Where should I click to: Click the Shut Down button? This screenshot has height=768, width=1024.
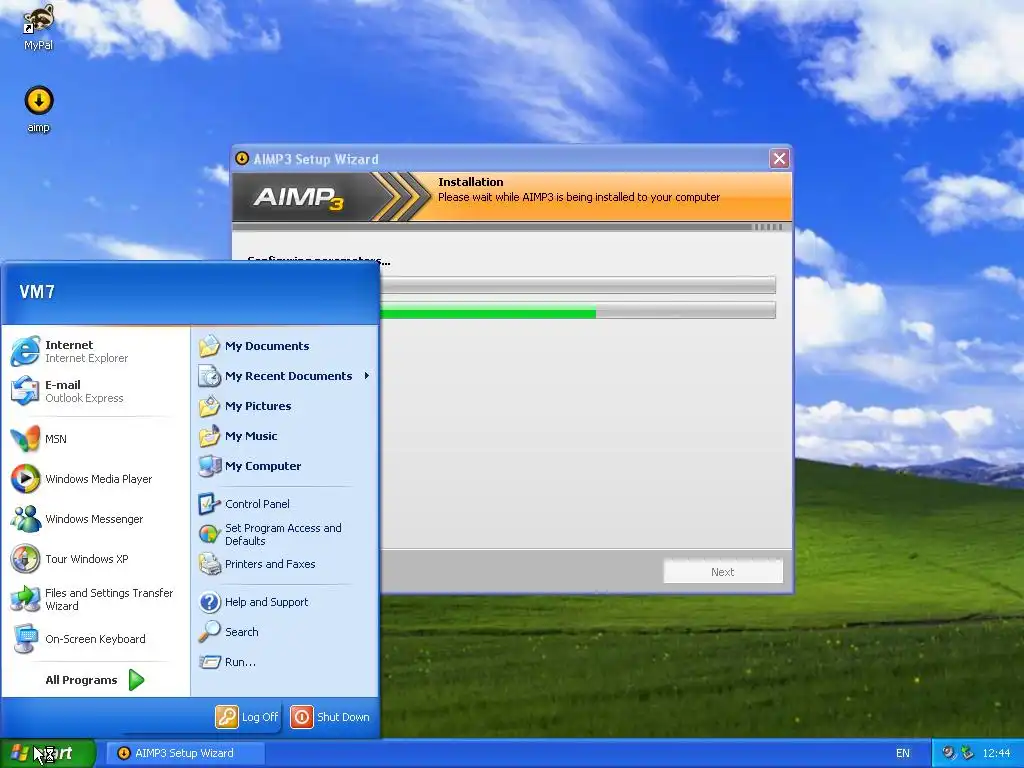tap(330, 716)
